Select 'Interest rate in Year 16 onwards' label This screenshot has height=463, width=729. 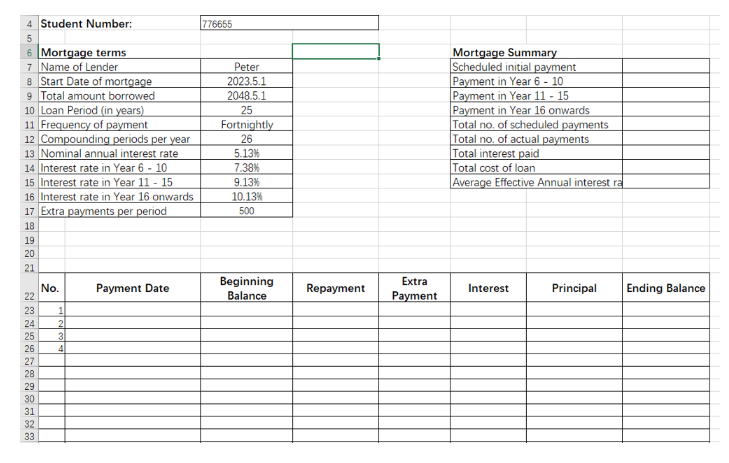119,196
